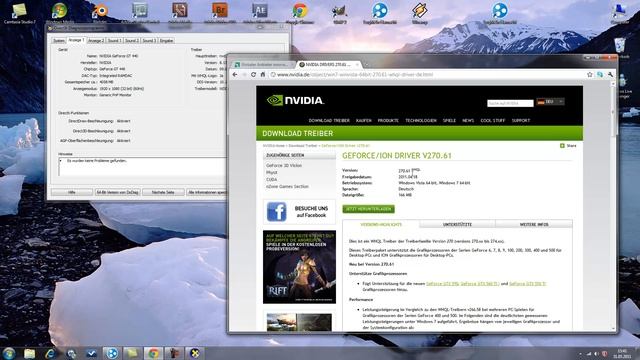Click the Chrome home button
This screenshot has height=360, width=640.
pos(263,75)
